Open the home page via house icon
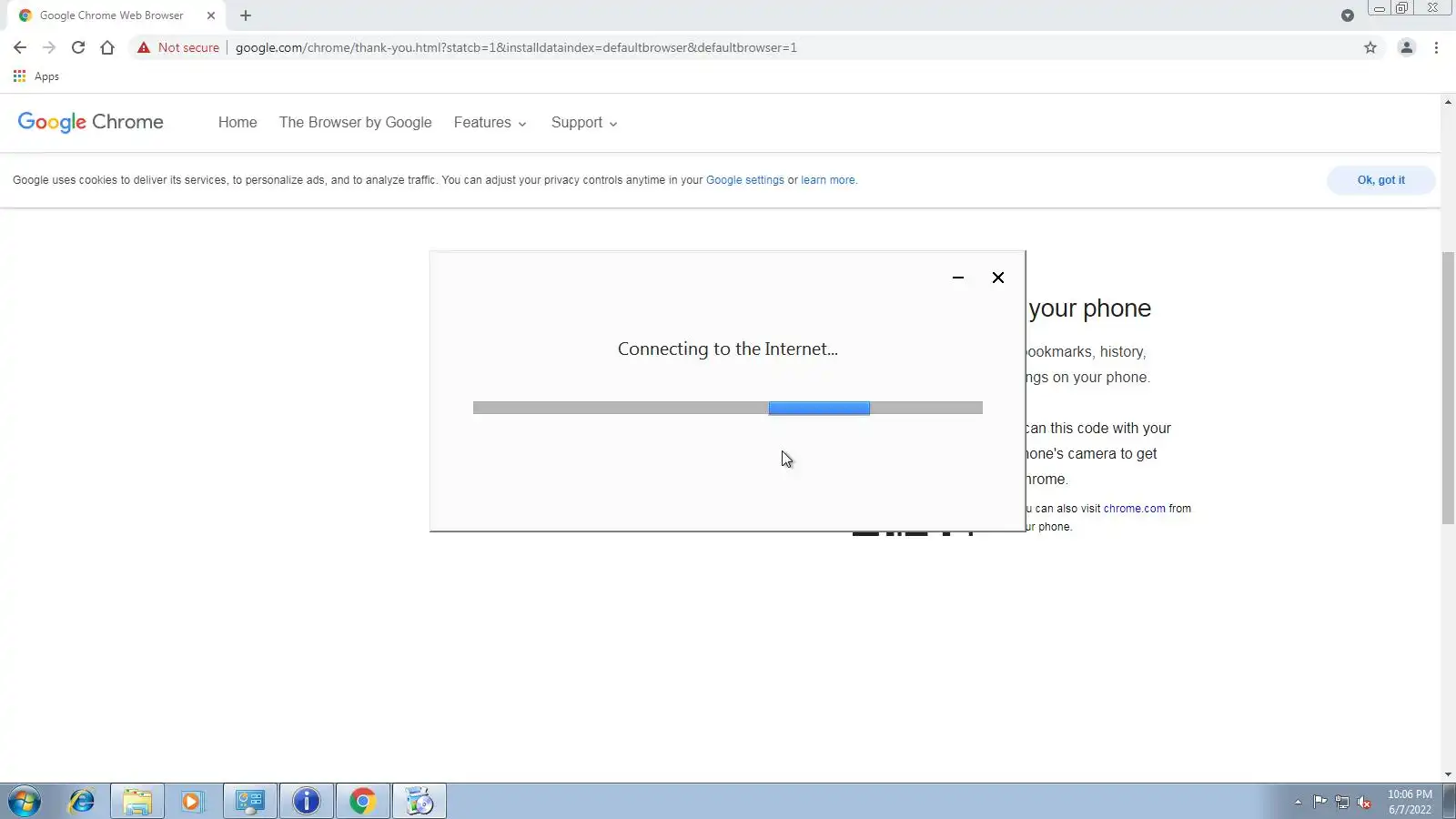 (107, 47)
